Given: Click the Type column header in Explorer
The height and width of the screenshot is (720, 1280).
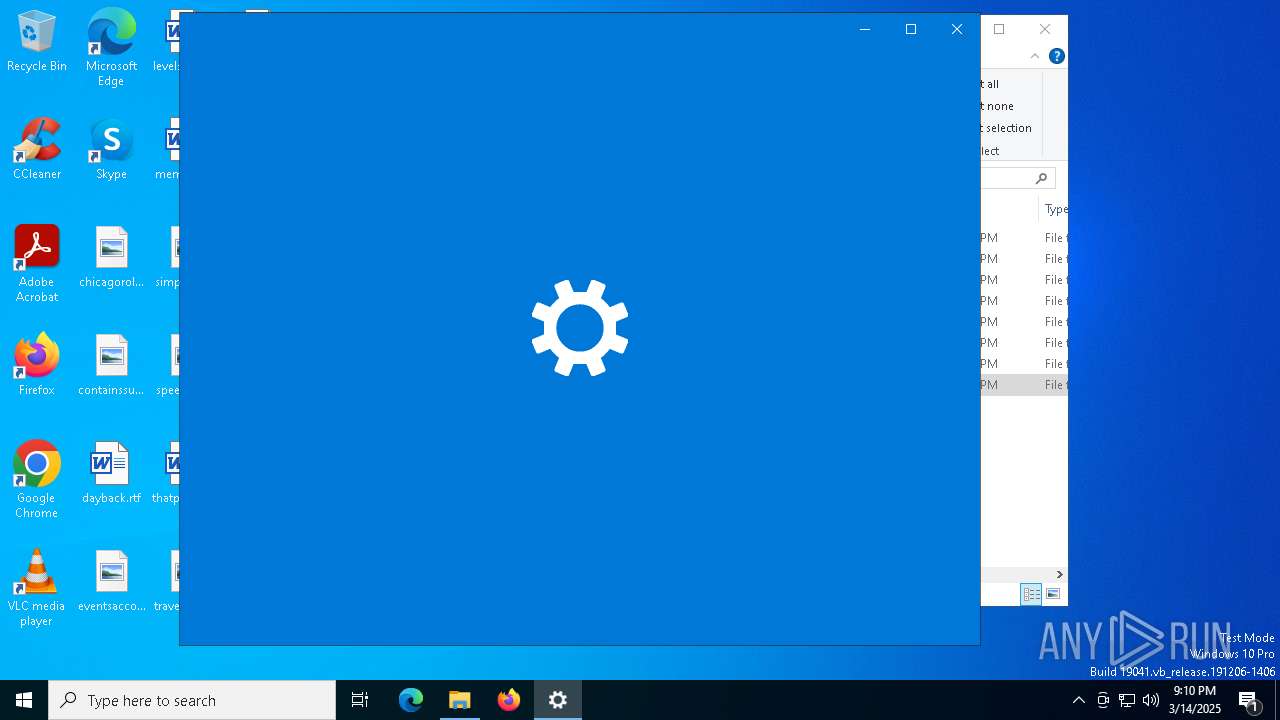Looking at the screenshot, I should pos(1055,209).
